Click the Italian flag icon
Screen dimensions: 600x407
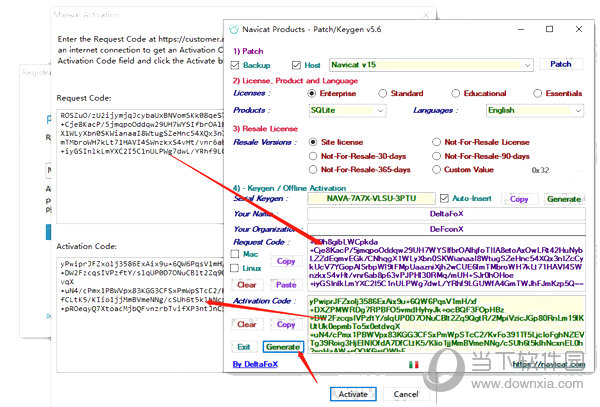(x=414, y=365)
